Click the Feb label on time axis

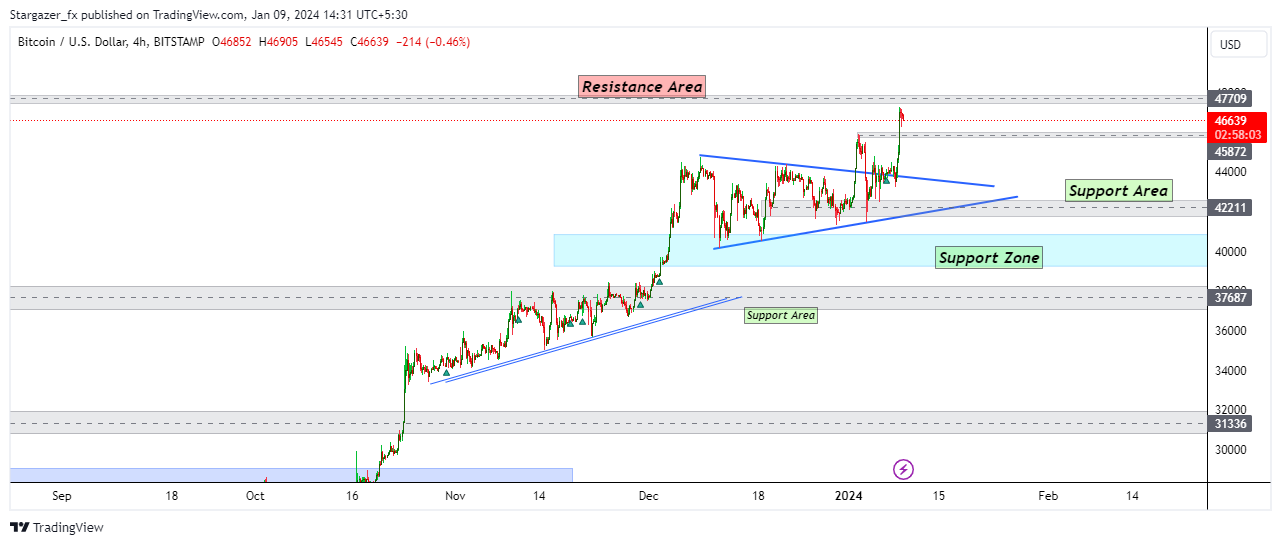[1047, 496]
